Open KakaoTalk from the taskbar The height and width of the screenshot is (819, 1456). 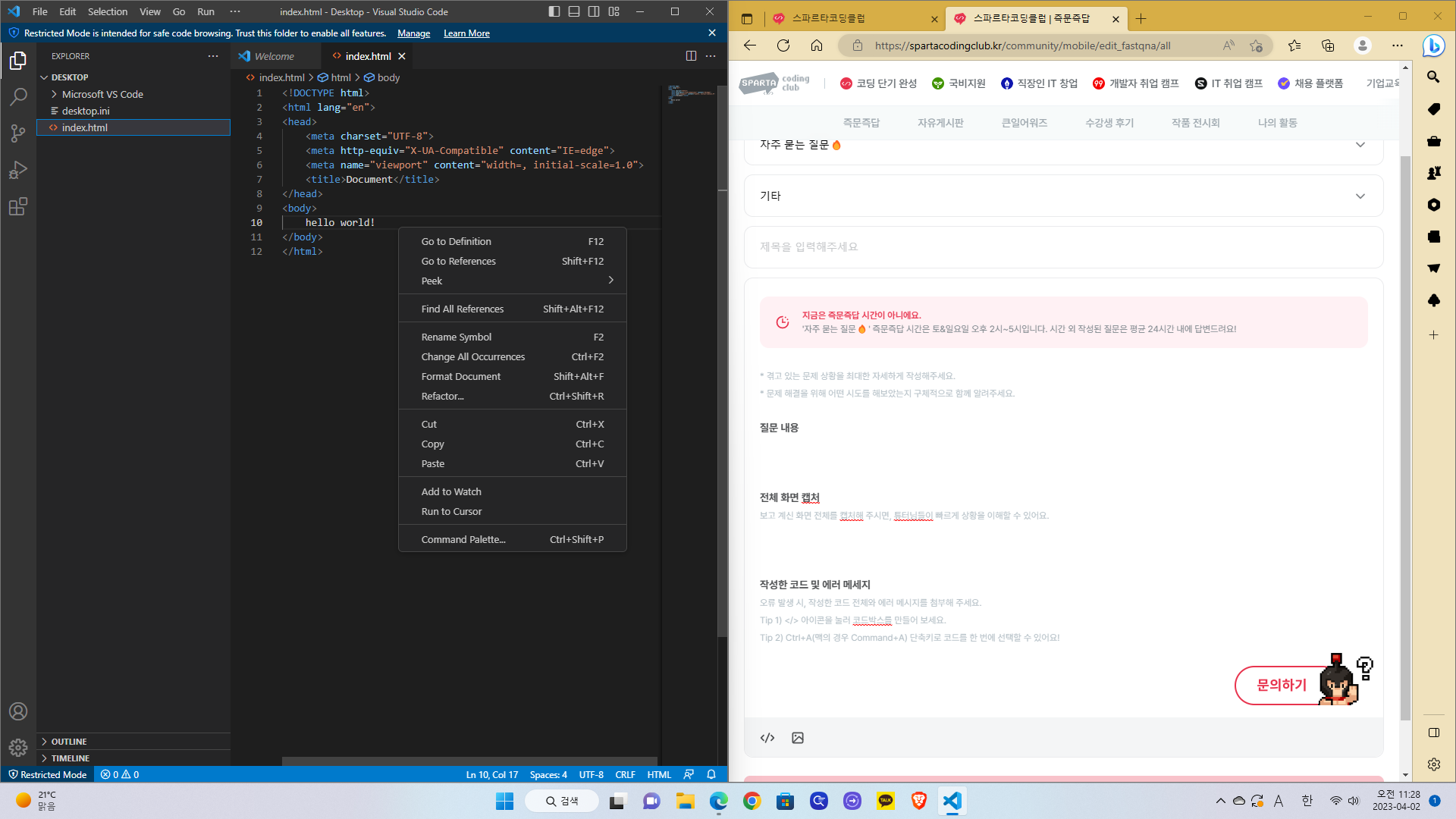coord(885,801)
